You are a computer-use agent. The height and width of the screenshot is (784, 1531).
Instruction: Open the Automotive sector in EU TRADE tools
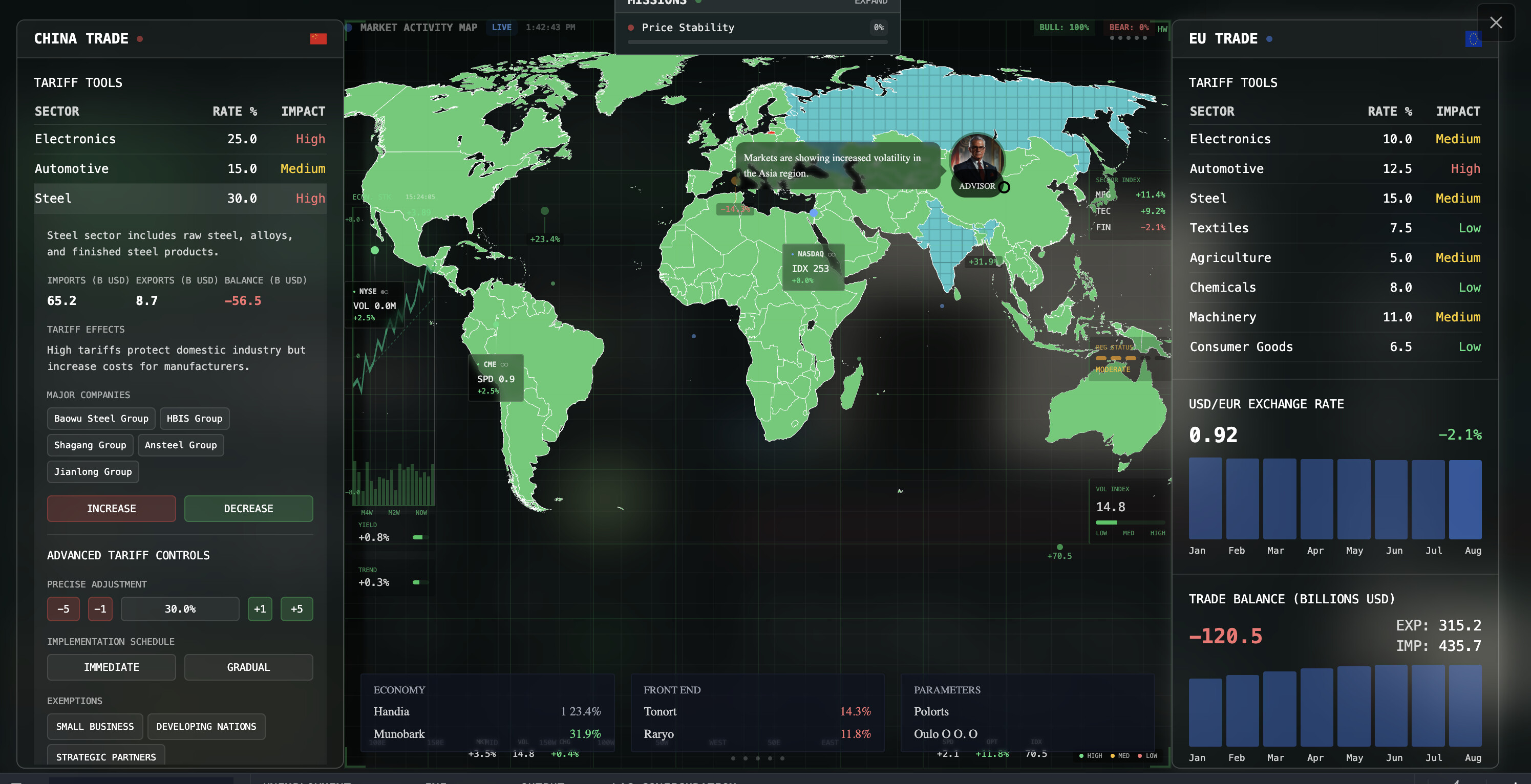pos(1334,168)
